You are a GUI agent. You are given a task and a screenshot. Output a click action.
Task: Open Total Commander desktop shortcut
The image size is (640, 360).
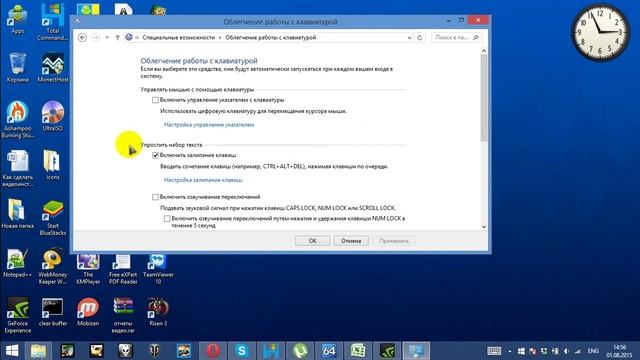coord(53,22)
